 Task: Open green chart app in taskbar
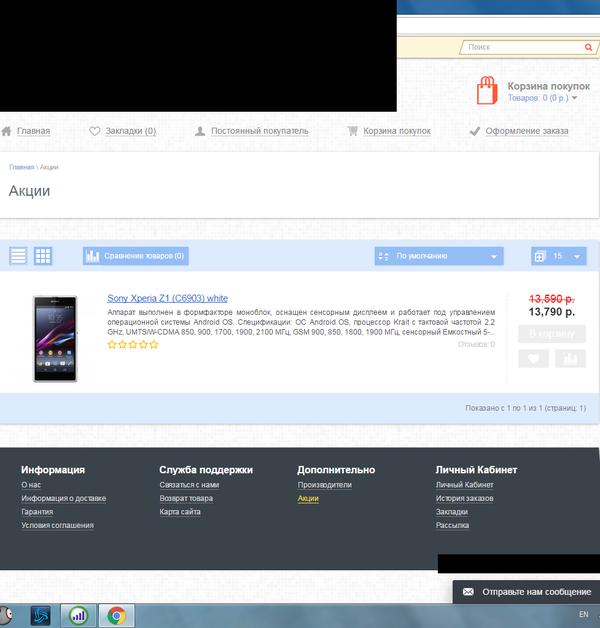pos(79,616)
